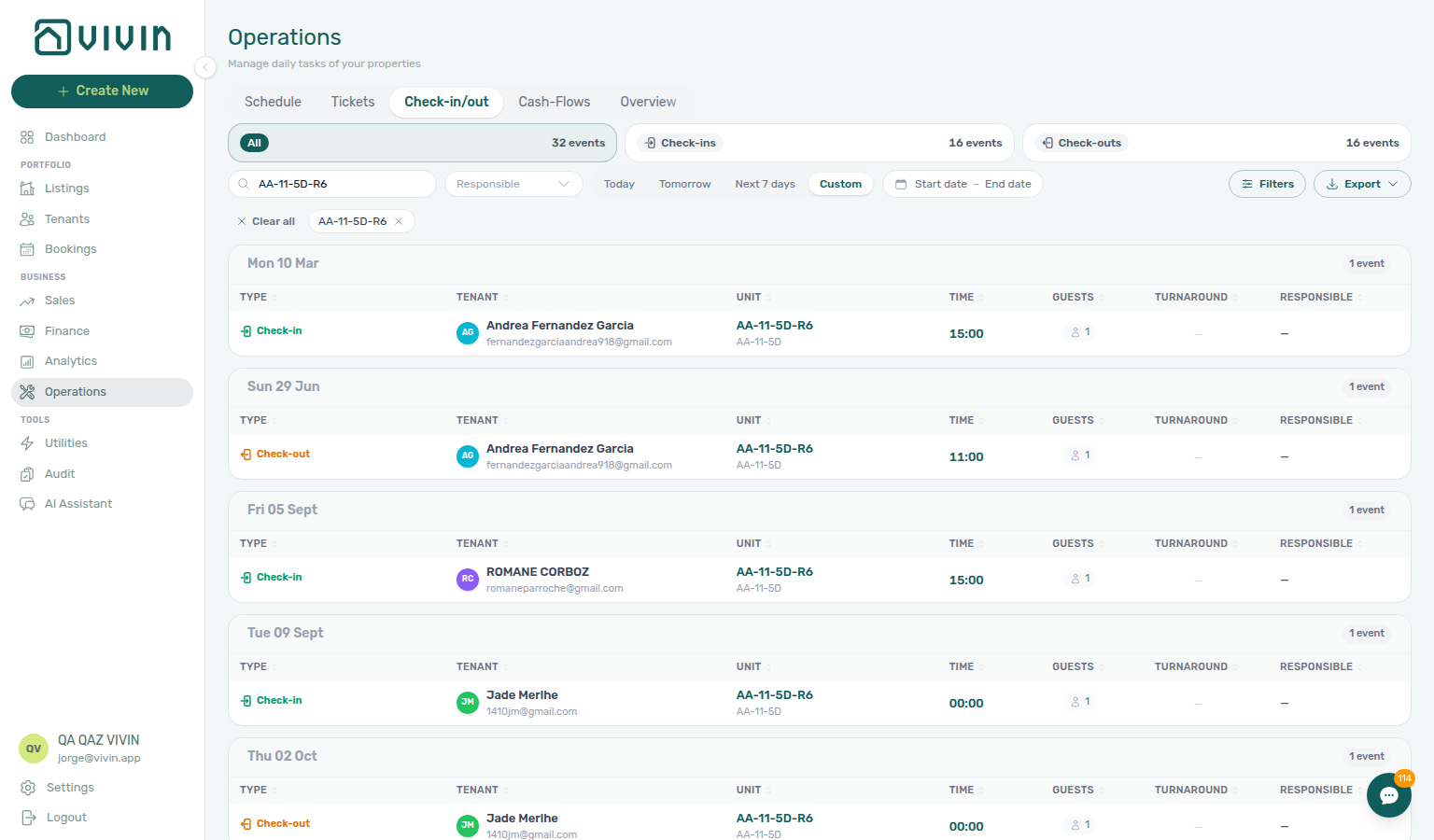Click Check-out icon in Sun 29 Jun row
Image resolution: width=1434 pixels, height=840 pixels.
(246, 455)
